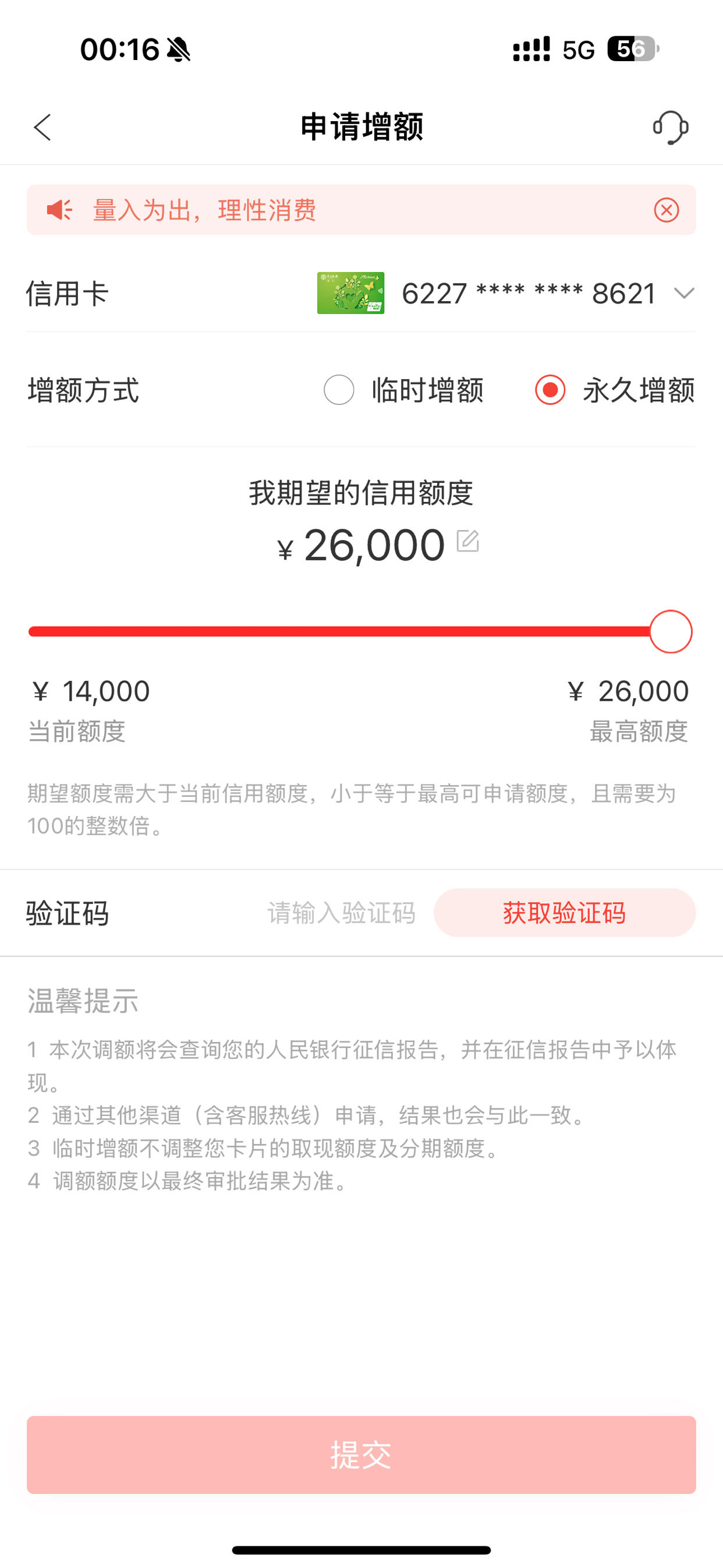
Task: Check the battery indicator in status bar
Action: tap(633, 50)
